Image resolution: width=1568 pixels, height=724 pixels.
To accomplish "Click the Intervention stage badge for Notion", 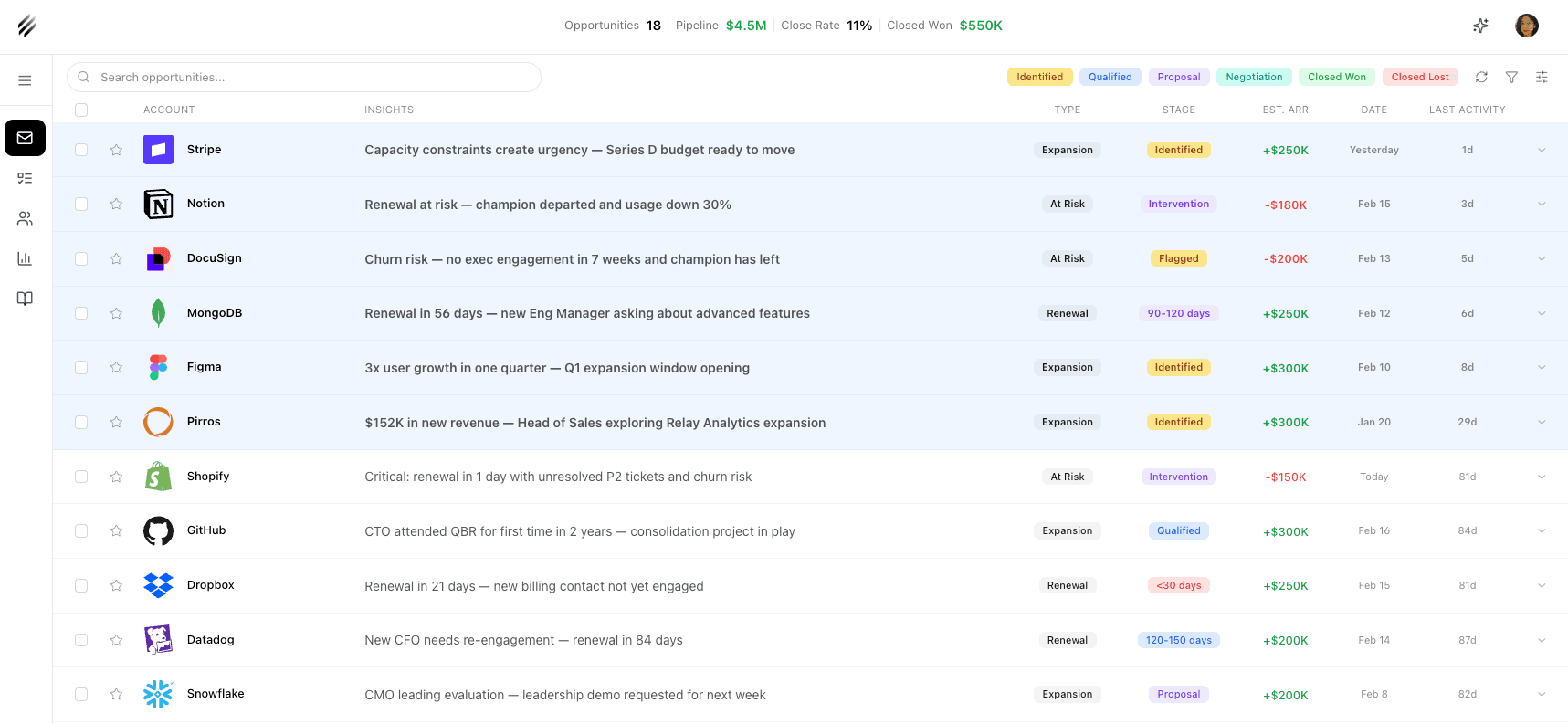I will click(1179, 204).
